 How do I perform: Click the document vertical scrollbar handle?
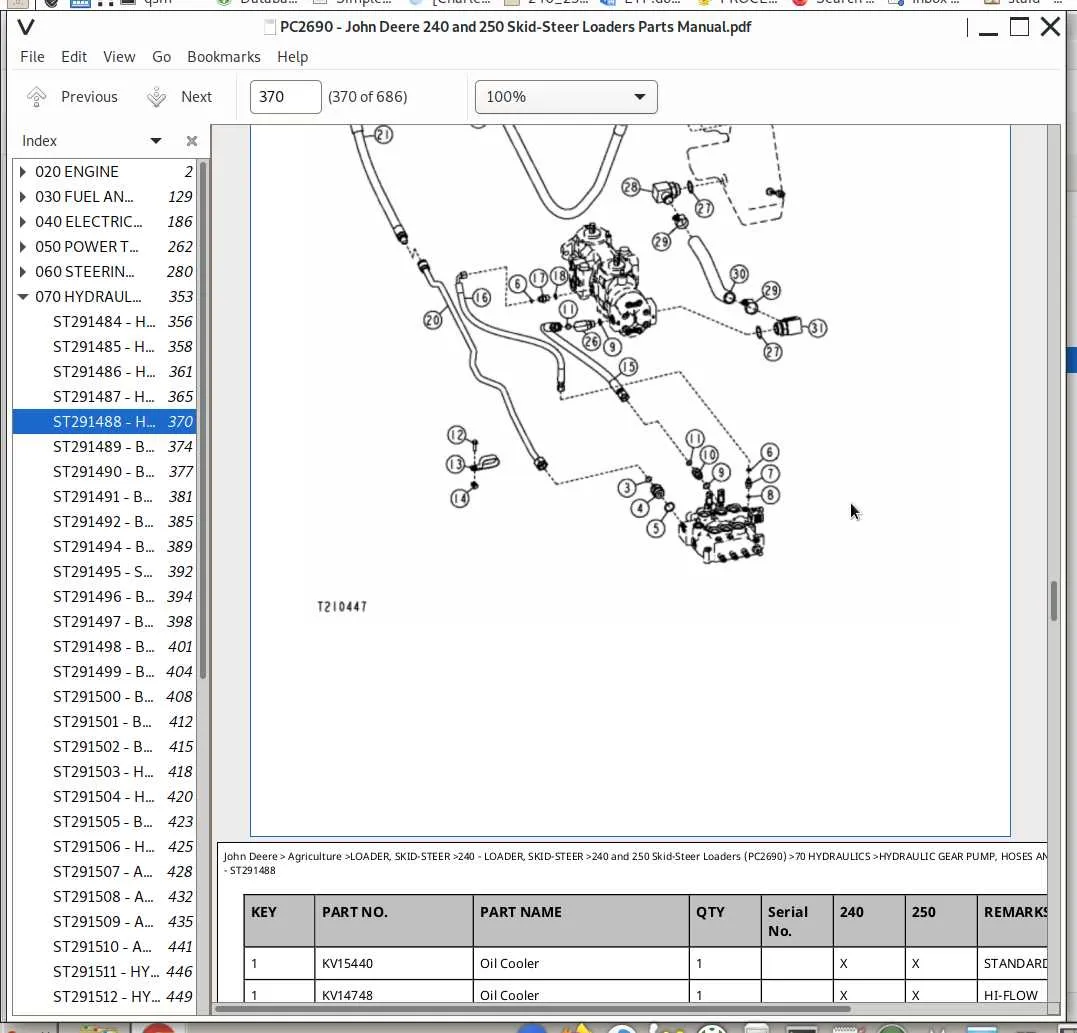pos(1054,601)
